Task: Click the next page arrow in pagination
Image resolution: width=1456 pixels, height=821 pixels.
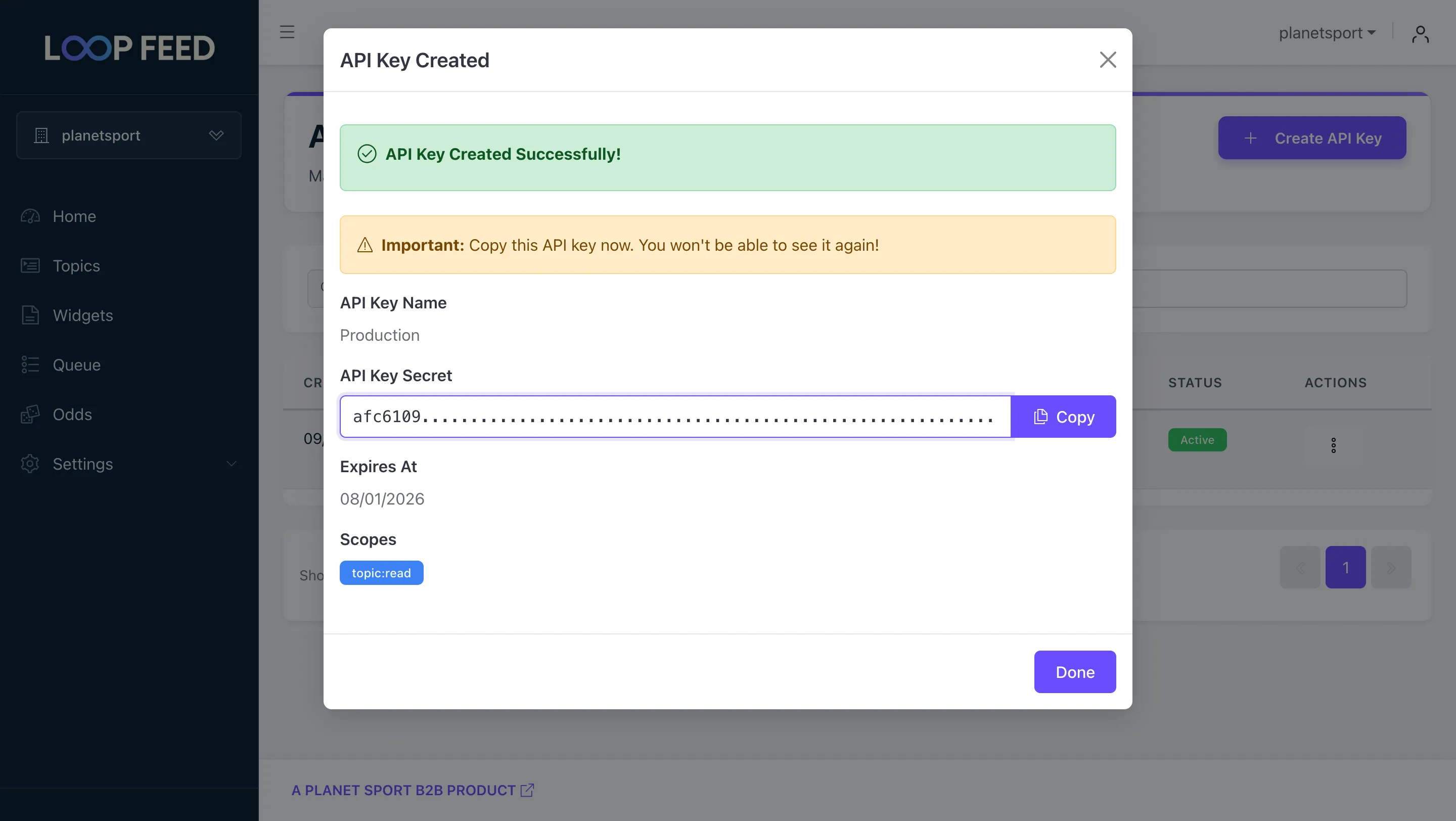Action: [1392, 567]
